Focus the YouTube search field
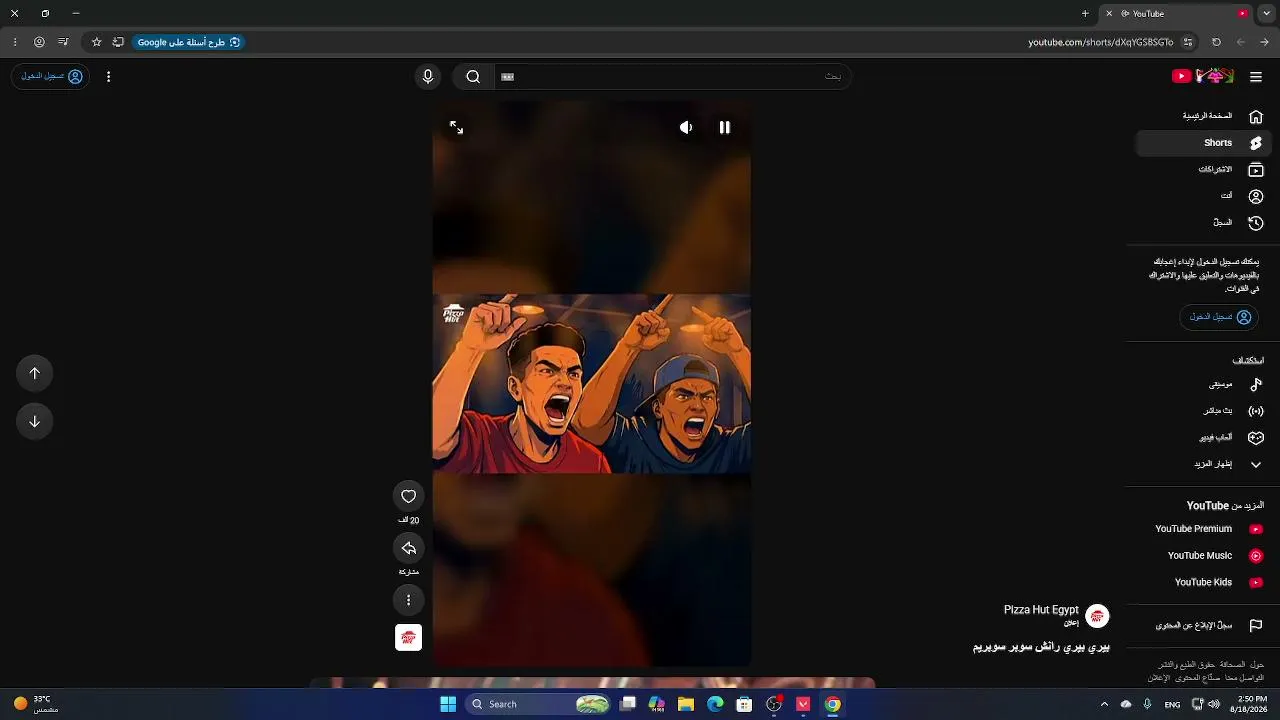Image resolution: width=1280 pixels, height=720 pixels. [x=672, y=77]
